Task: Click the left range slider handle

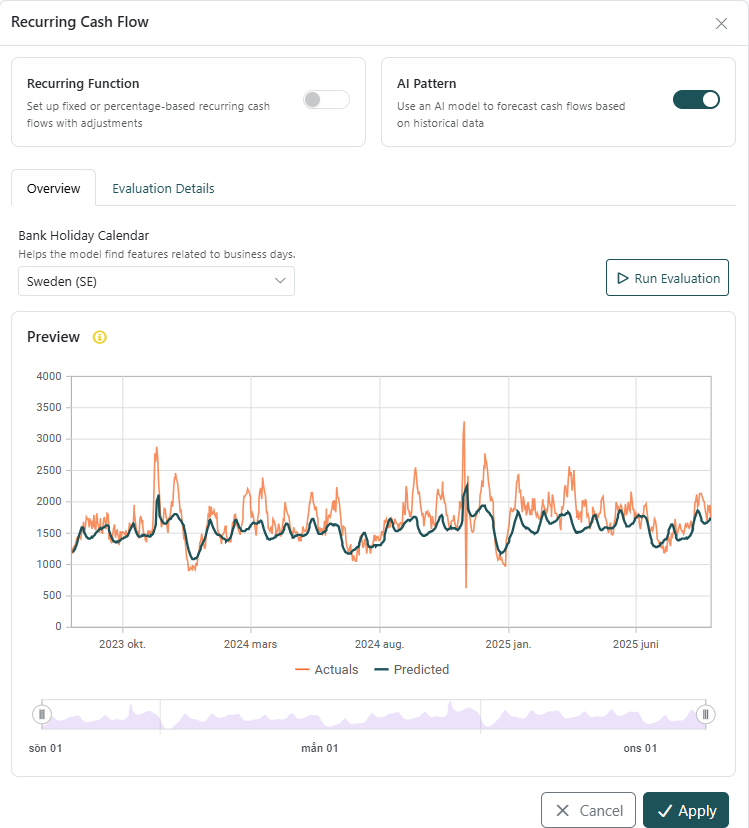Action: pos(42,714)
